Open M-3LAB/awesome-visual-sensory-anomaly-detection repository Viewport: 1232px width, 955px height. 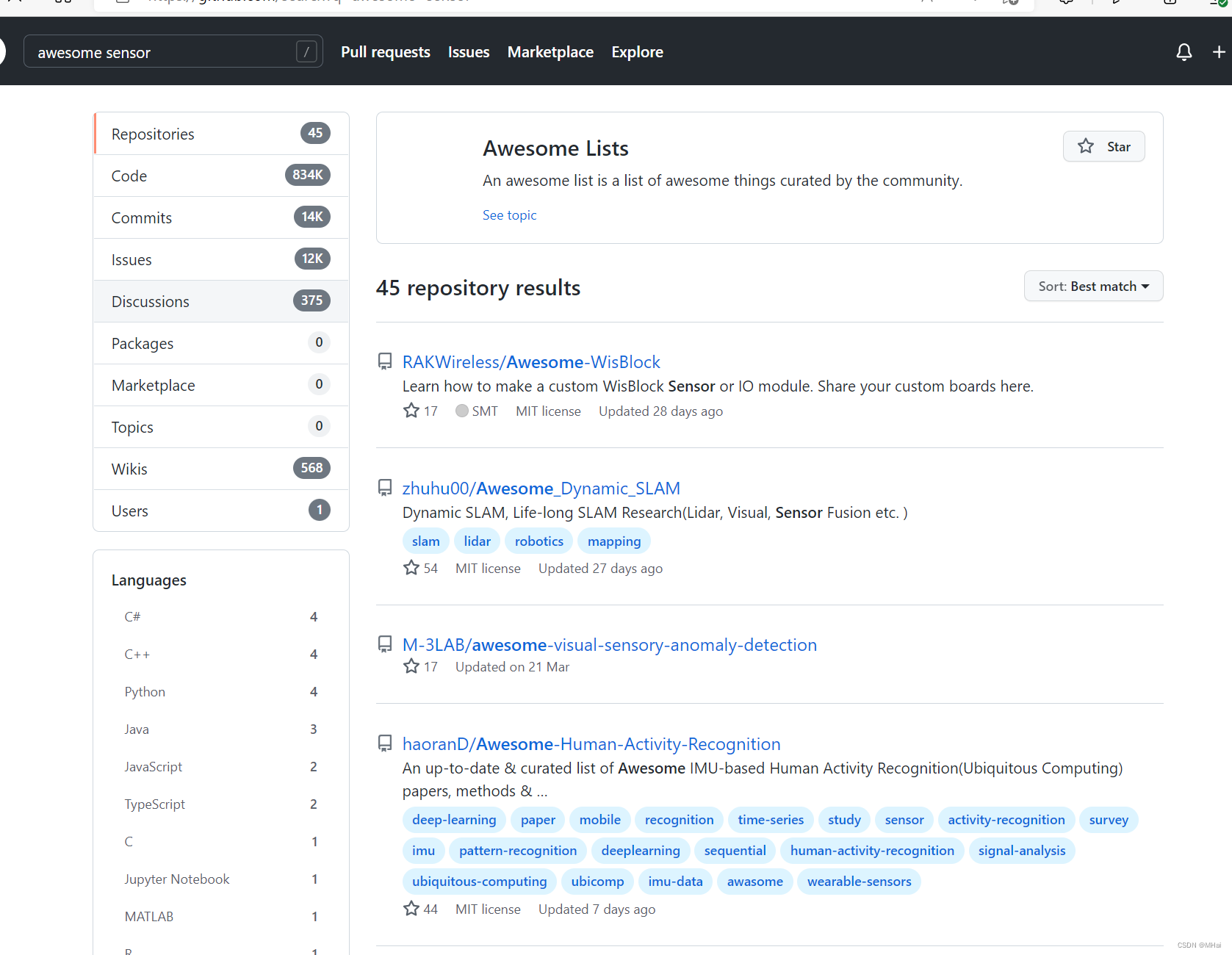pyautogui.click(x=610, y=644)
